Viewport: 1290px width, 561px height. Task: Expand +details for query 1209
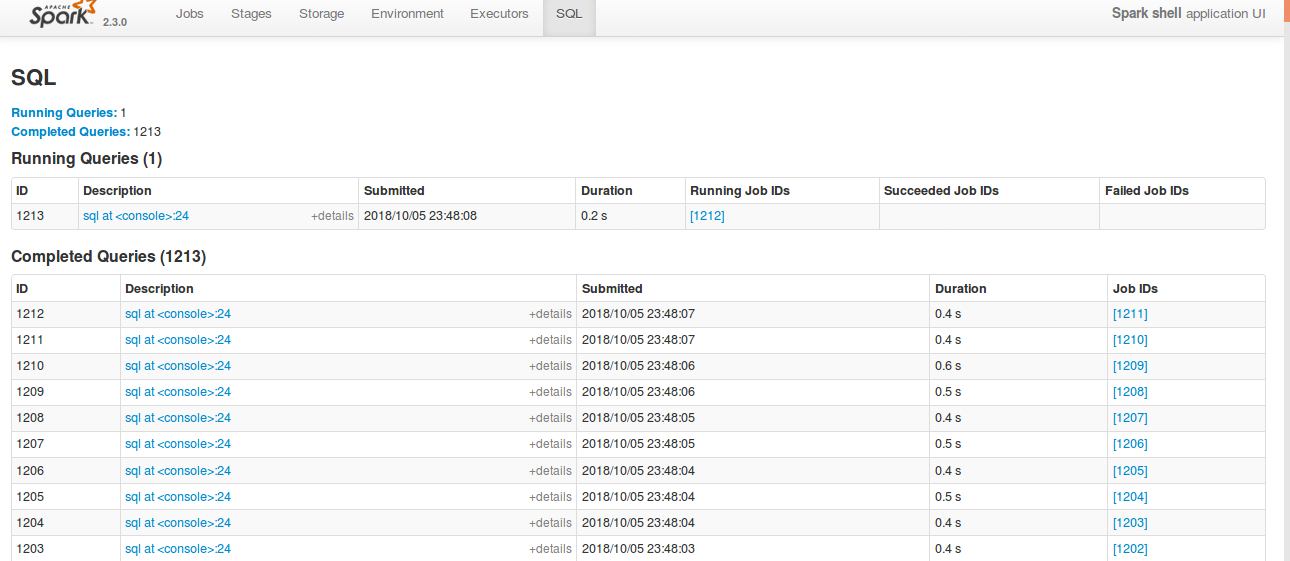[x=551, y=392]
